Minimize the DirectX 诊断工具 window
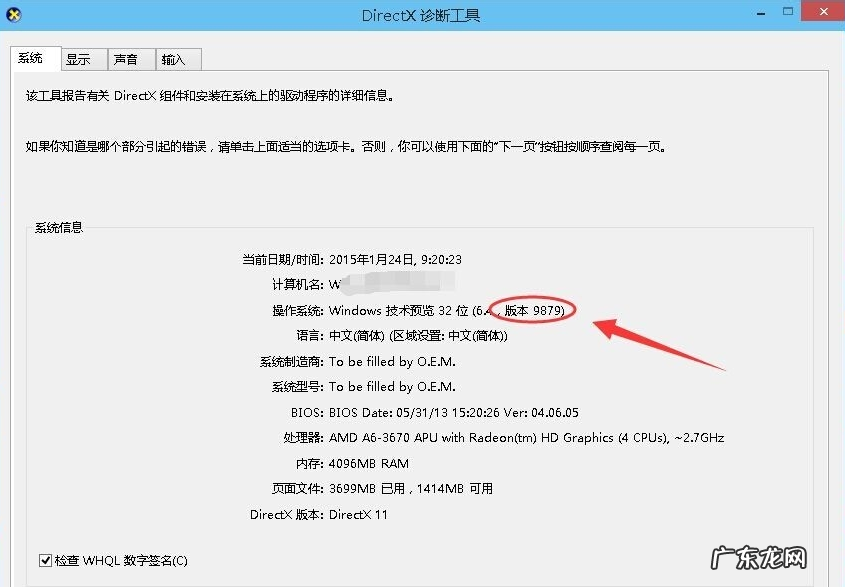The width and height of the screenshot is (845, 587). [759, 14]
